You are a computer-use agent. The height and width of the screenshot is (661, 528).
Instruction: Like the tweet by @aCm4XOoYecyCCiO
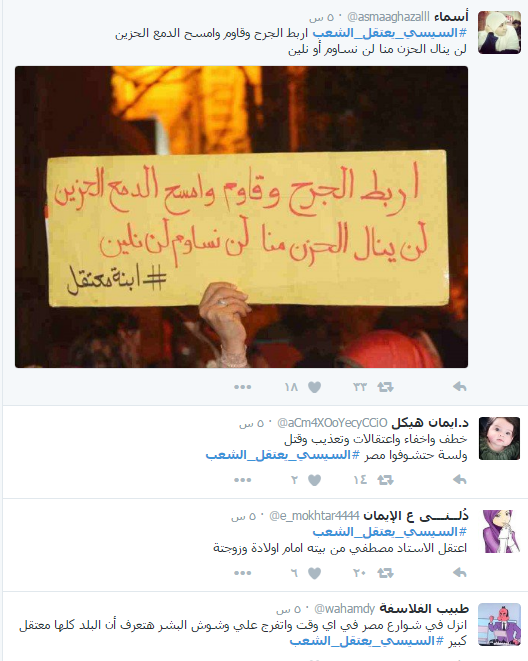[314, 479]
